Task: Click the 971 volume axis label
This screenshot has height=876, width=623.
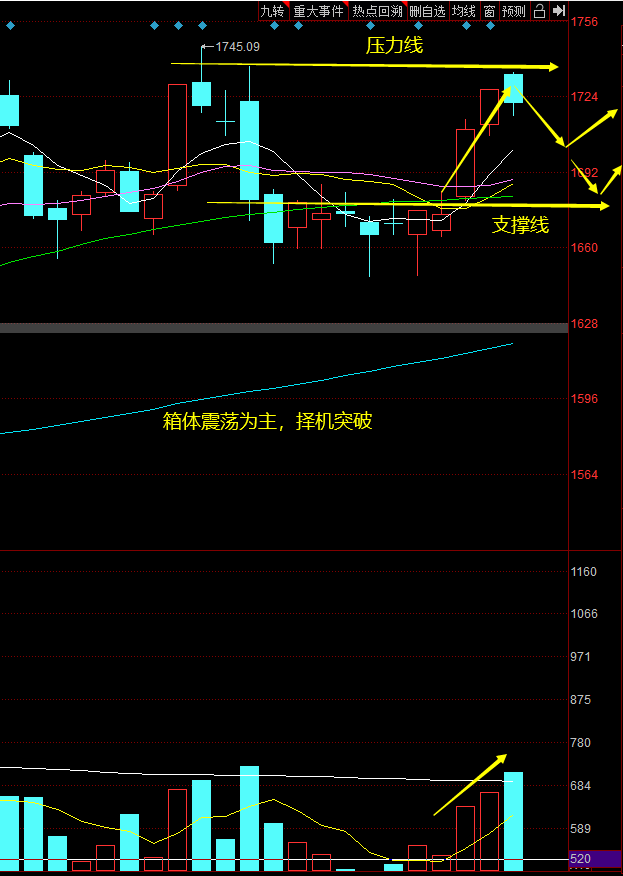Action: tap(581, 657)
